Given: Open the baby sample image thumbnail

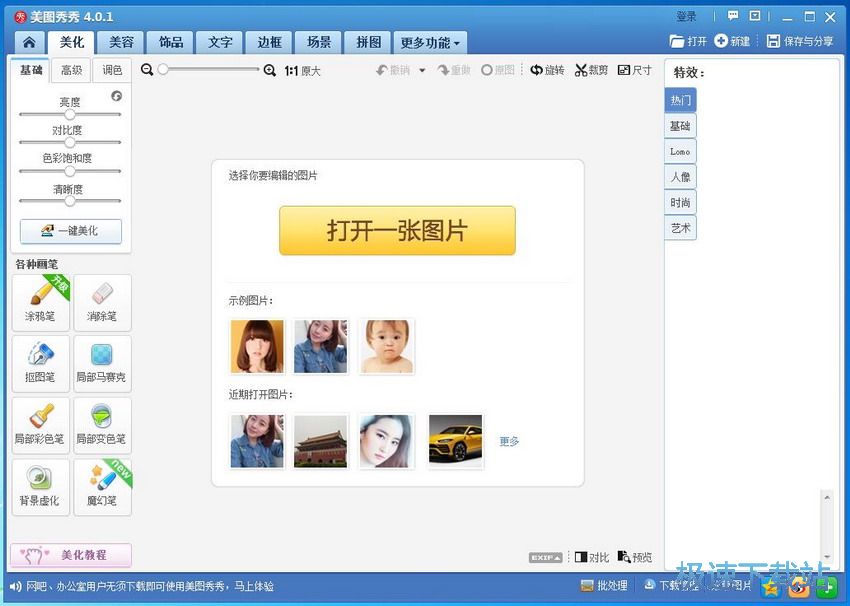Looking at the screenshot, I should pos(387,346).
